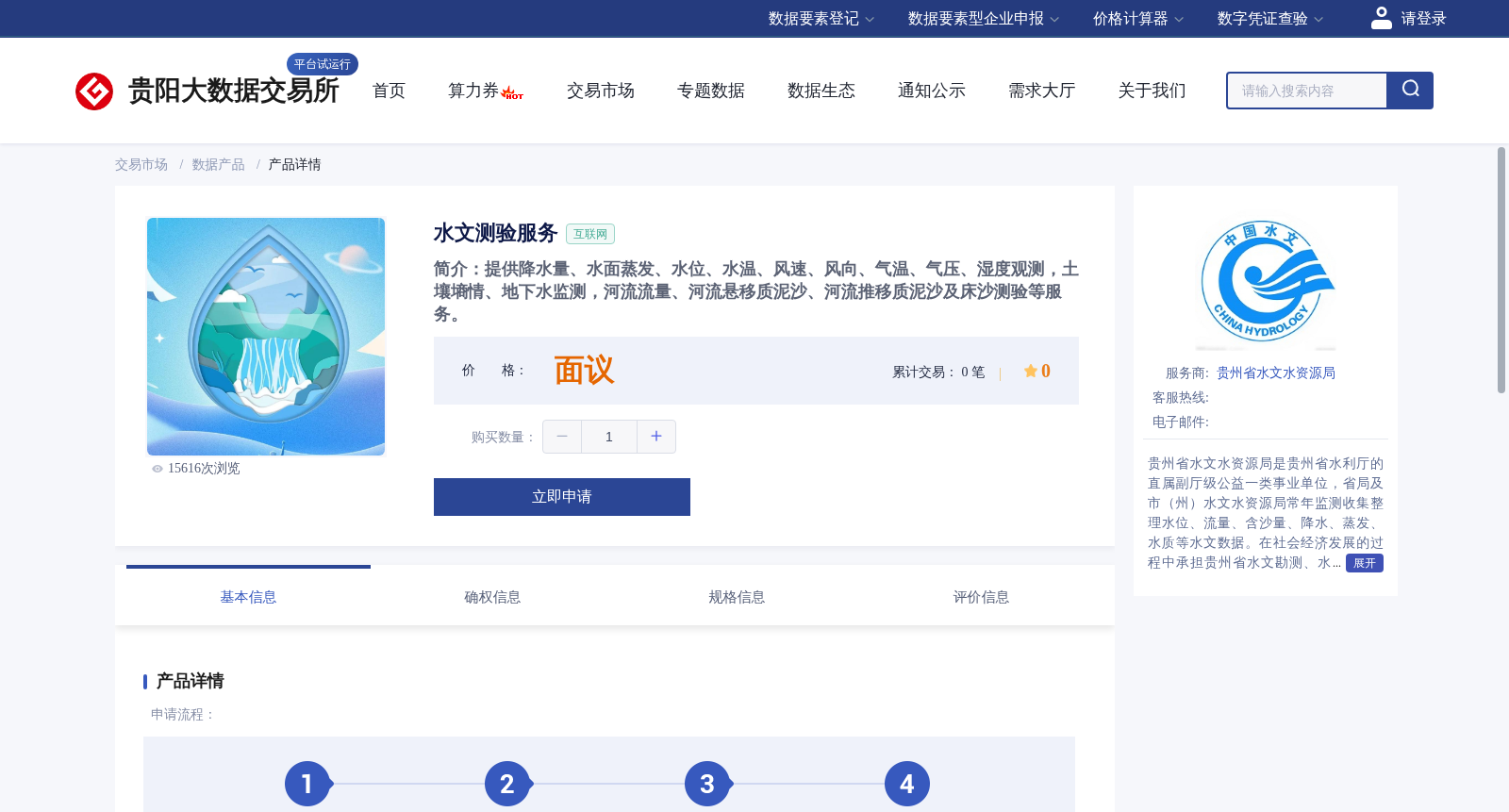Image resolution: width=1509 pixels, height=812 pixels.
Task: Click the 交易市场 breadcrumb link
Action: (141, 165)
